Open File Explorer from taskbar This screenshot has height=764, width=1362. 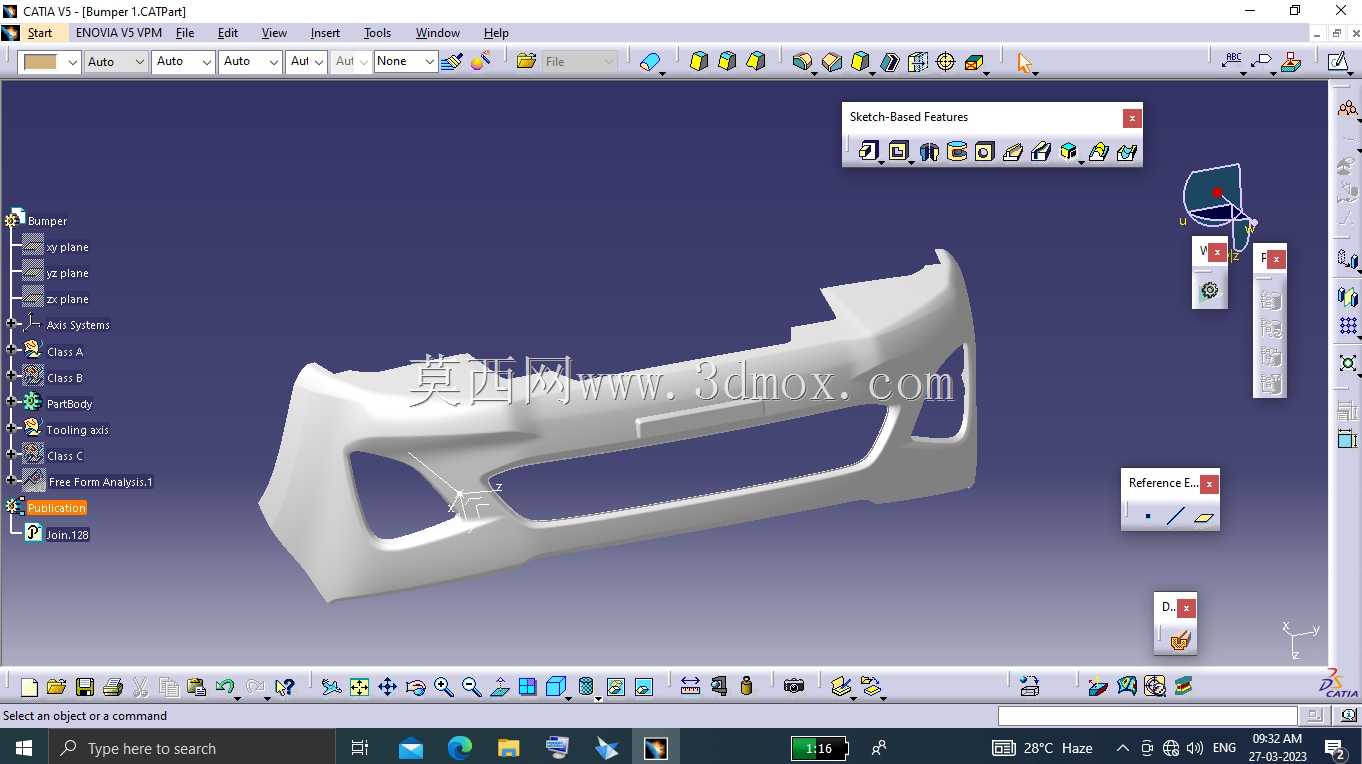[509, 748]
